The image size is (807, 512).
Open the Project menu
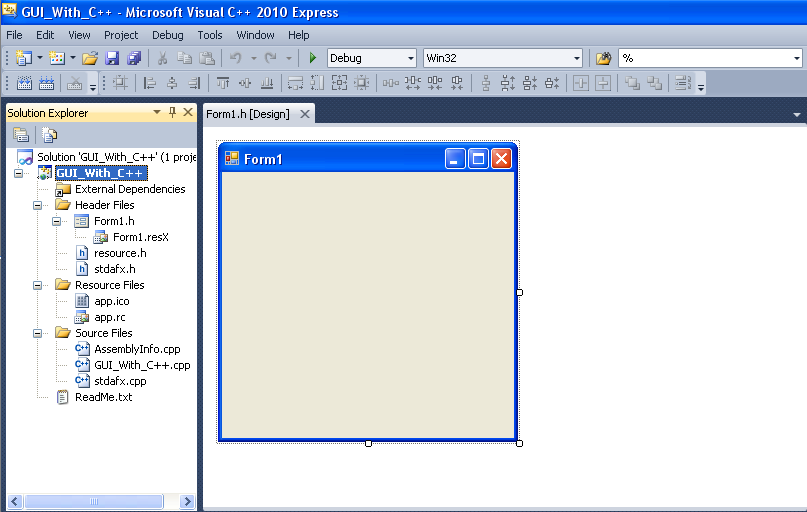coord(121,35)
